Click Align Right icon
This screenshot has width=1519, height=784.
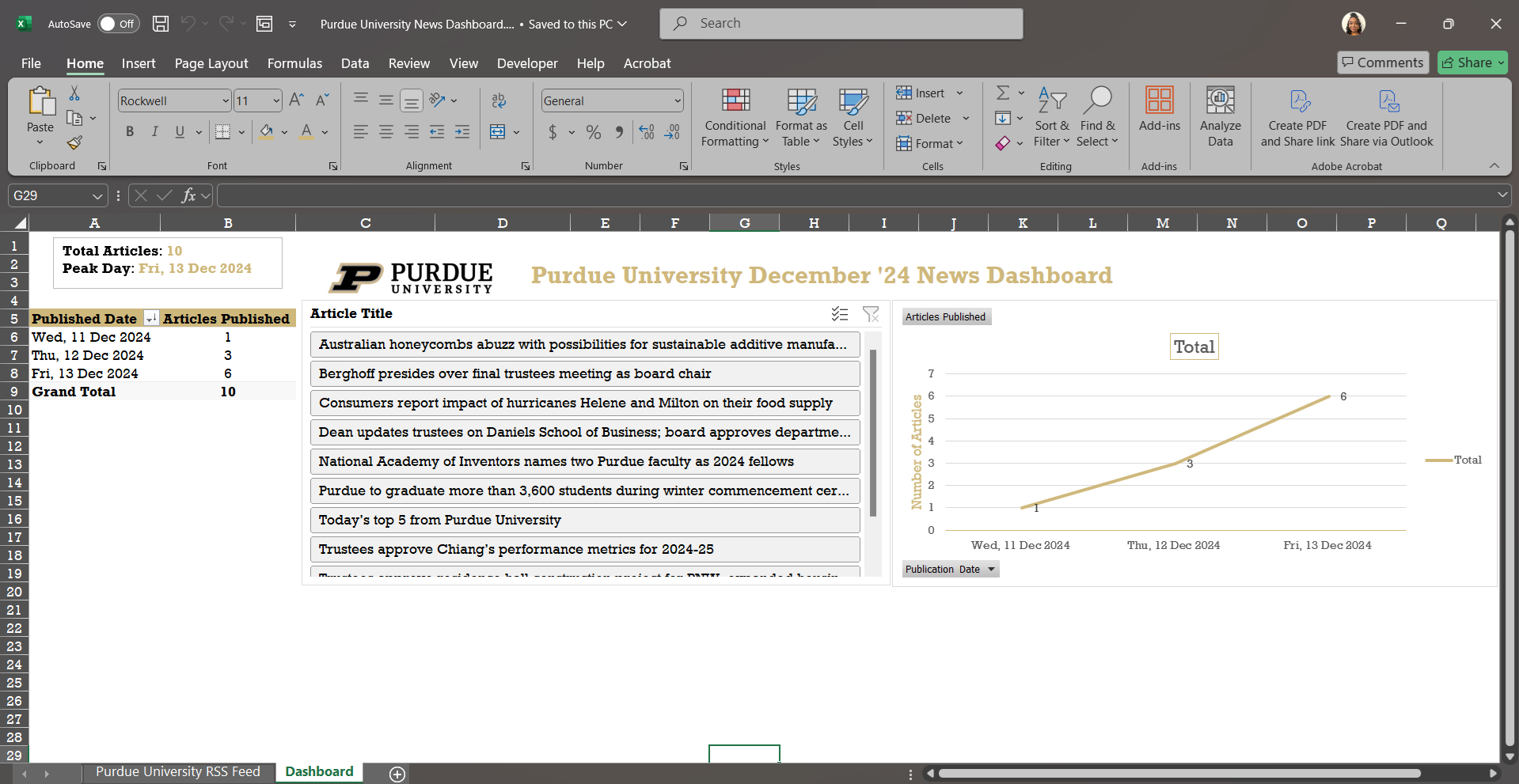coord(412,132)
